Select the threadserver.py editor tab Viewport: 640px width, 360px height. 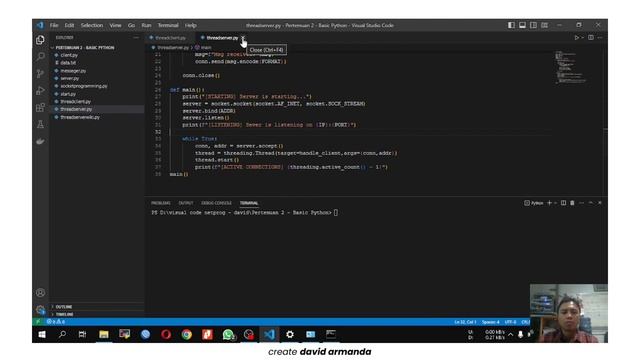[x=222, y=38]
